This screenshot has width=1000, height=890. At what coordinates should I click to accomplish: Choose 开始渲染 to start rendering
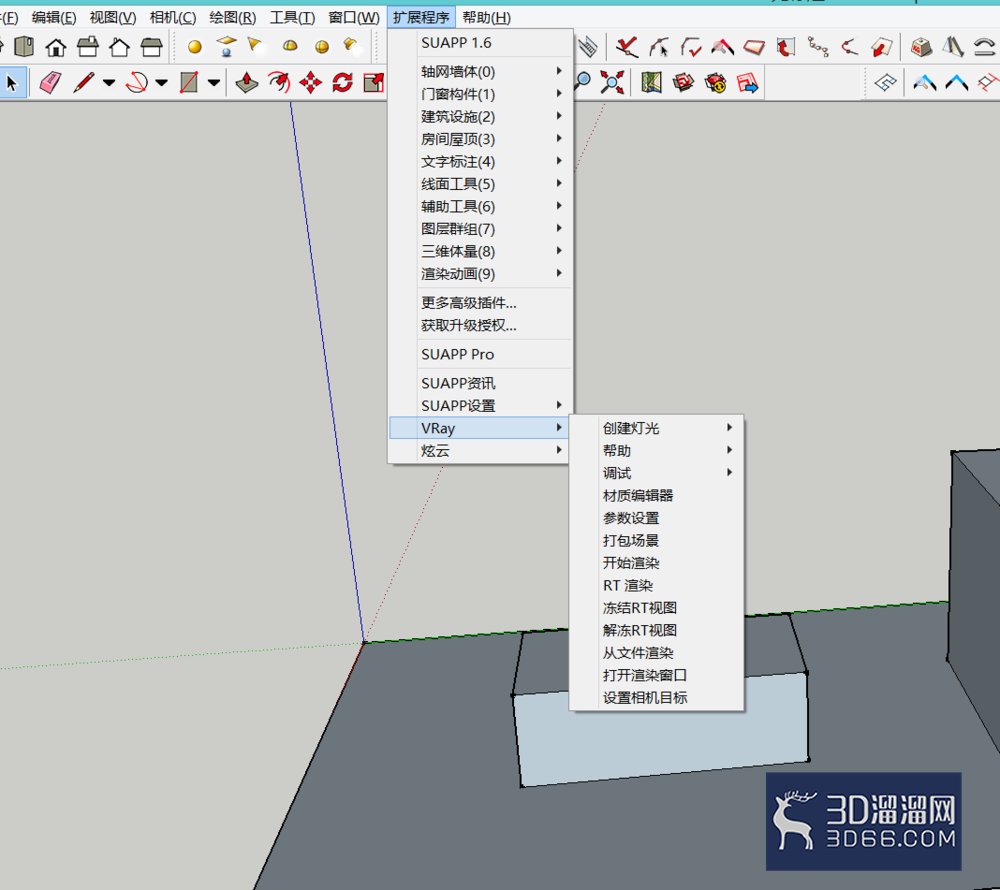657,563
